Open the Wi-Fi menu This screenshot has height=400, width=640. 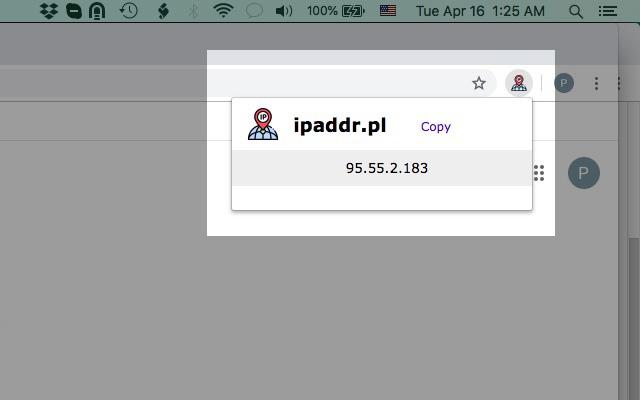[x=223, y=11]
